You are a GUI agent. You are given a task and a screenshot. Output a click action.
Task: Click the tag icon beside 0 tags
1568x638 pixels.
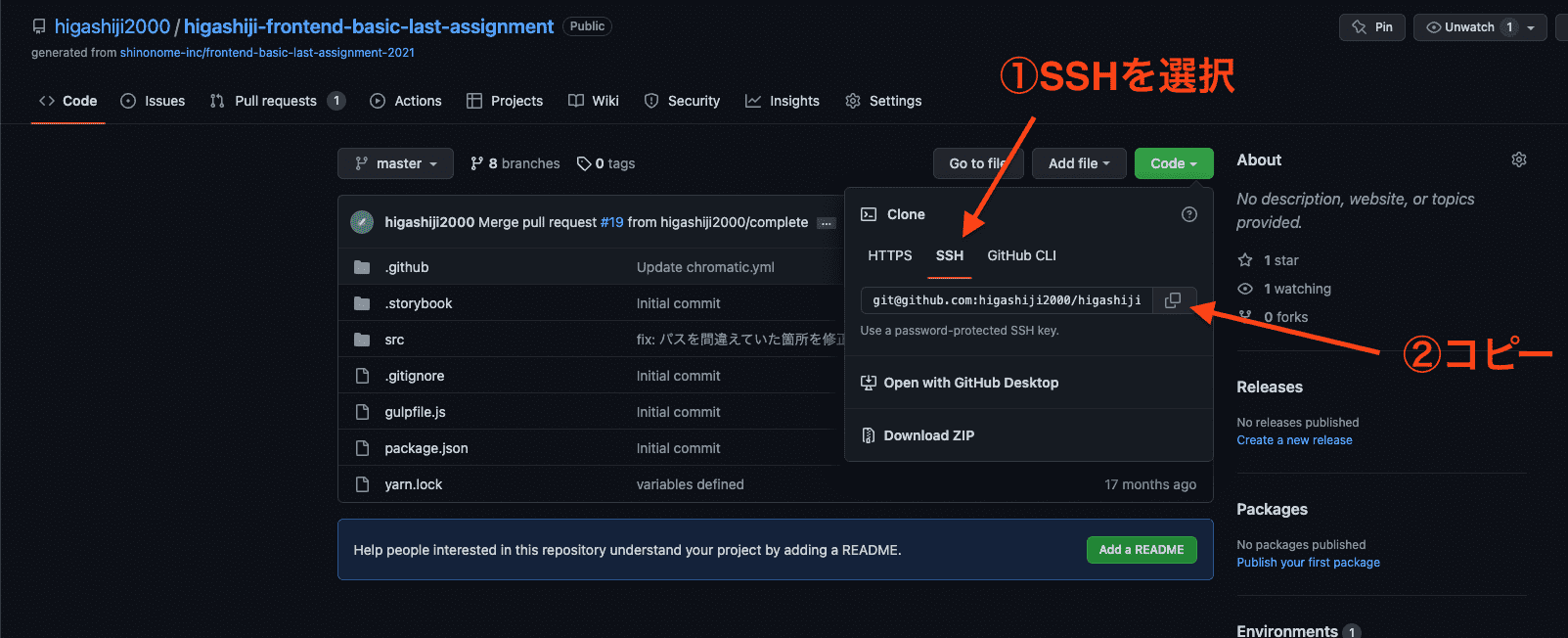point(584,163)
